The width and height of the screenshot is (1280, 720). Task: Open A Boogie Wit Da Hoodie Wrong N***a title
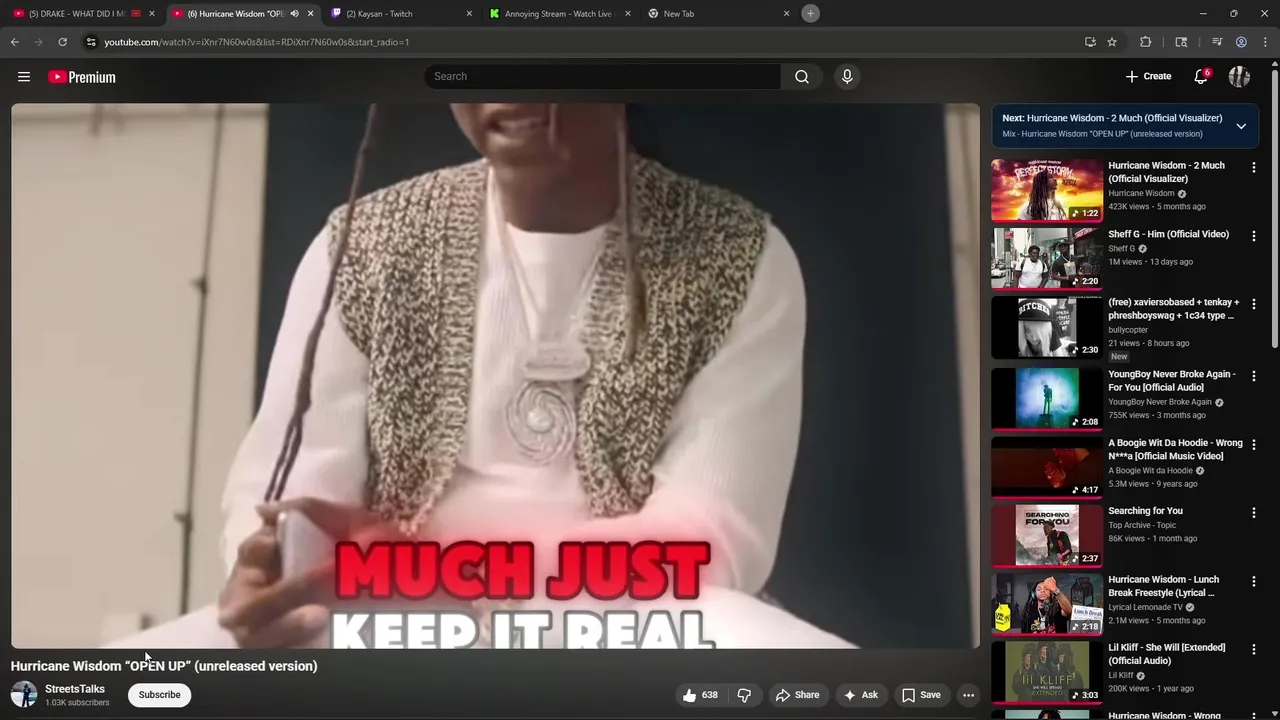pyautogui.click(x=1175, y=449)
